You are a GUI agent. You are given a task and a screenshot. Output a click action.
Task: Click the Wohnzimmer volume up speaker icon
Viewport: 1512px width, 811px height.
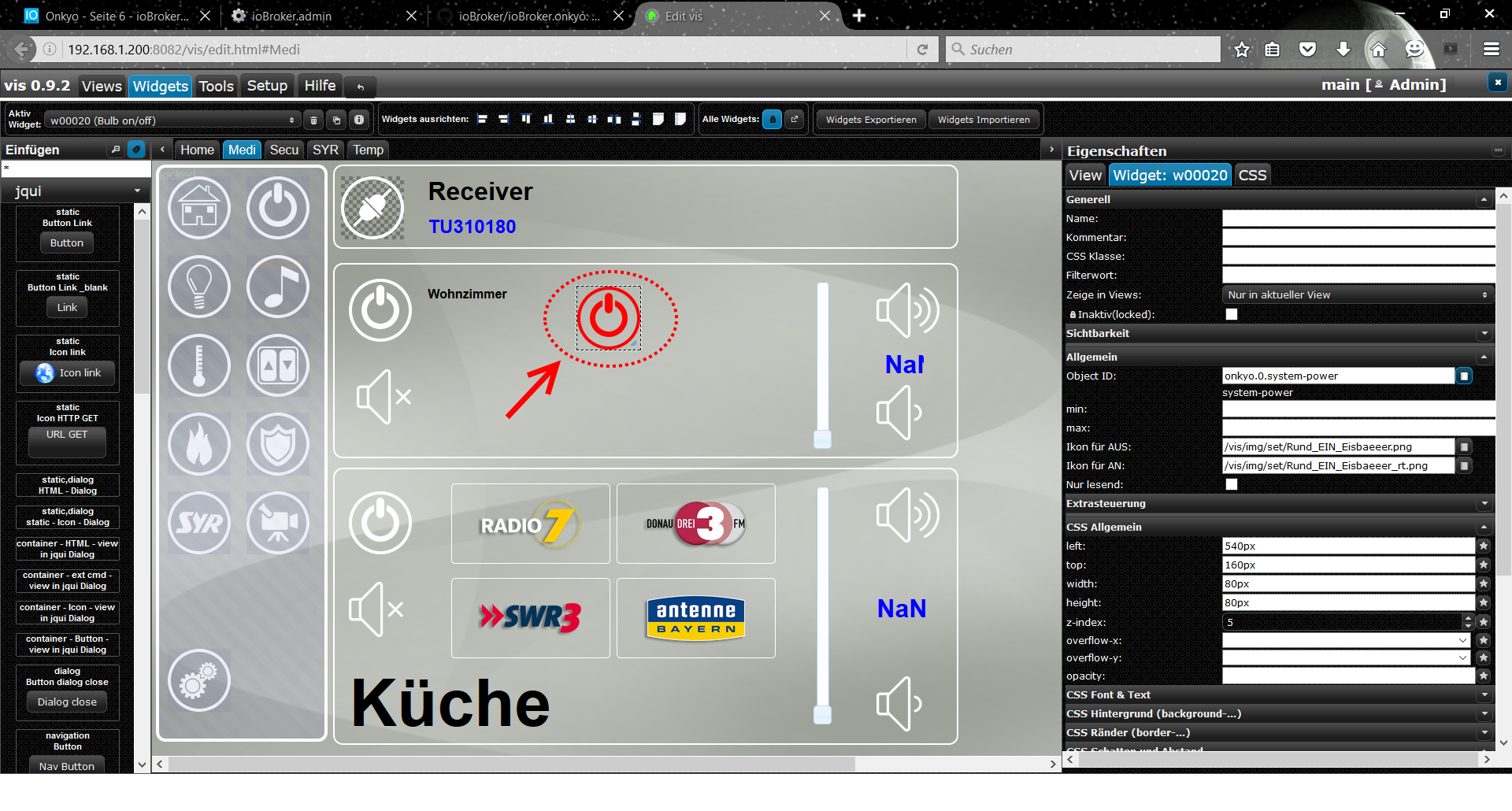click(908, 310)
